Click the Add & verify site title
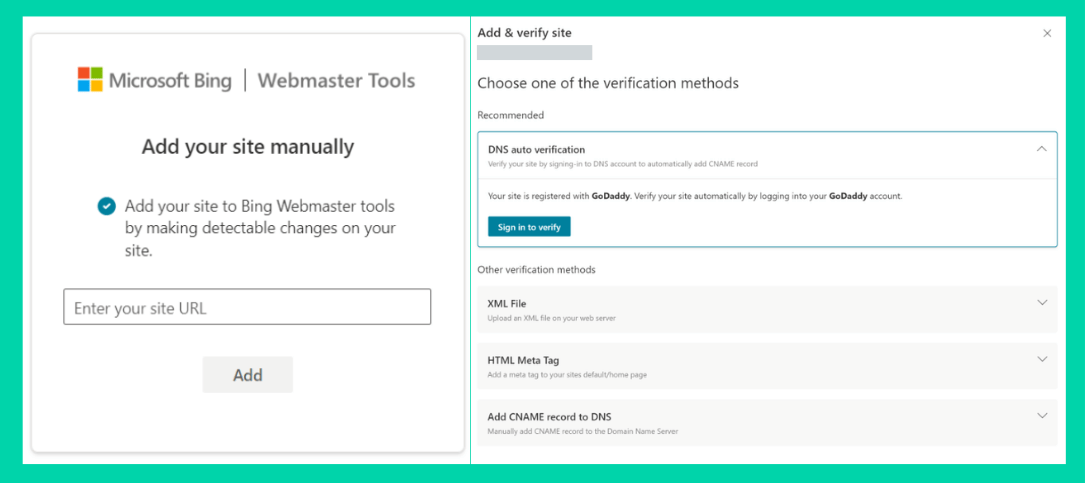Viewport: 1085px width, 484px height. [525, 33]
